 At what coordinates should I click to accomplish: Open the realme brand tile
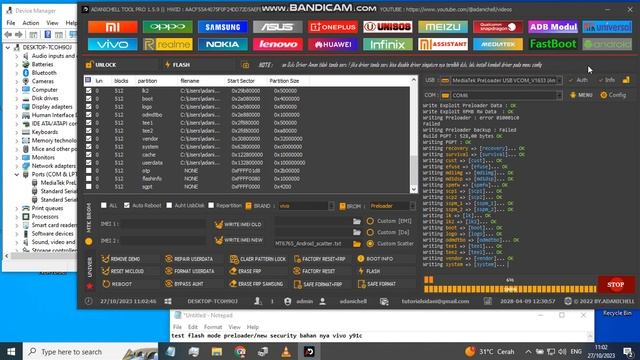pyautogui.click(x=167, y=44)
